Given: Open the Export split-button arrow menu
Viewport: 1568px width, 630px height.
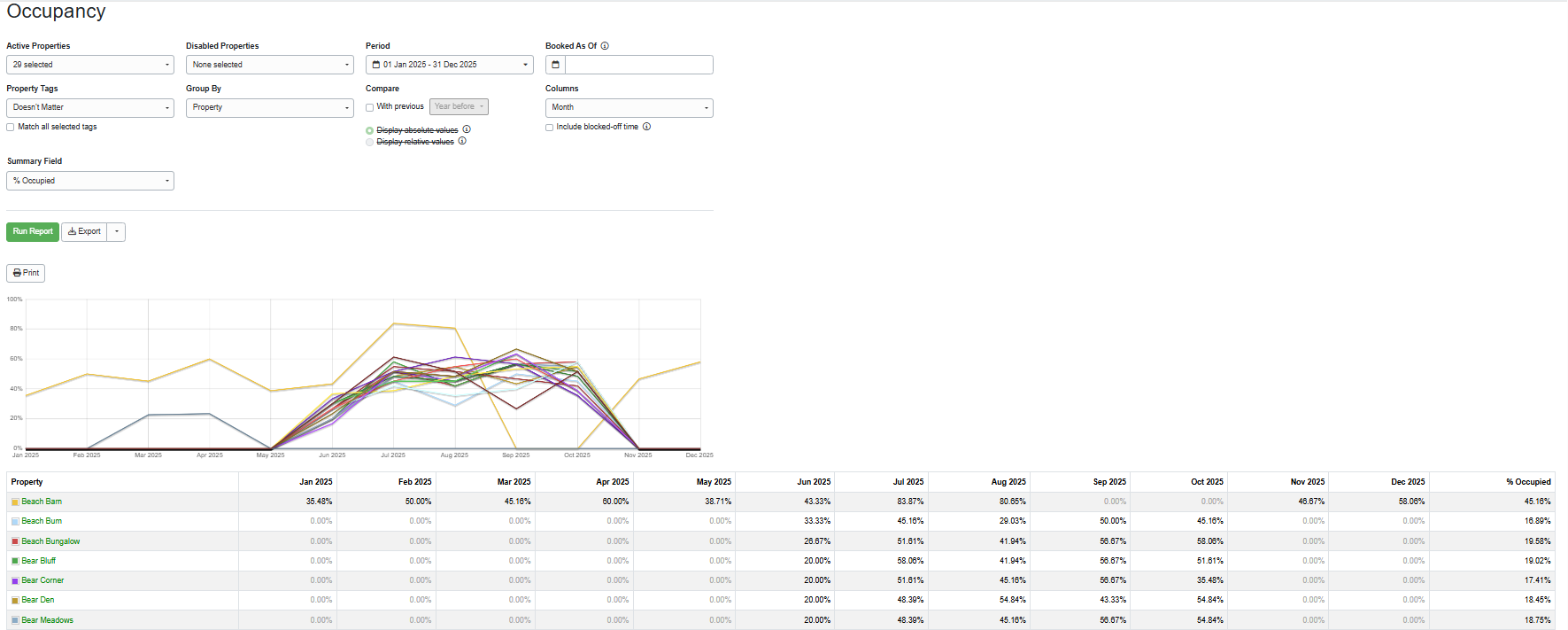Looking at the screenshot, I should [116, 232].
